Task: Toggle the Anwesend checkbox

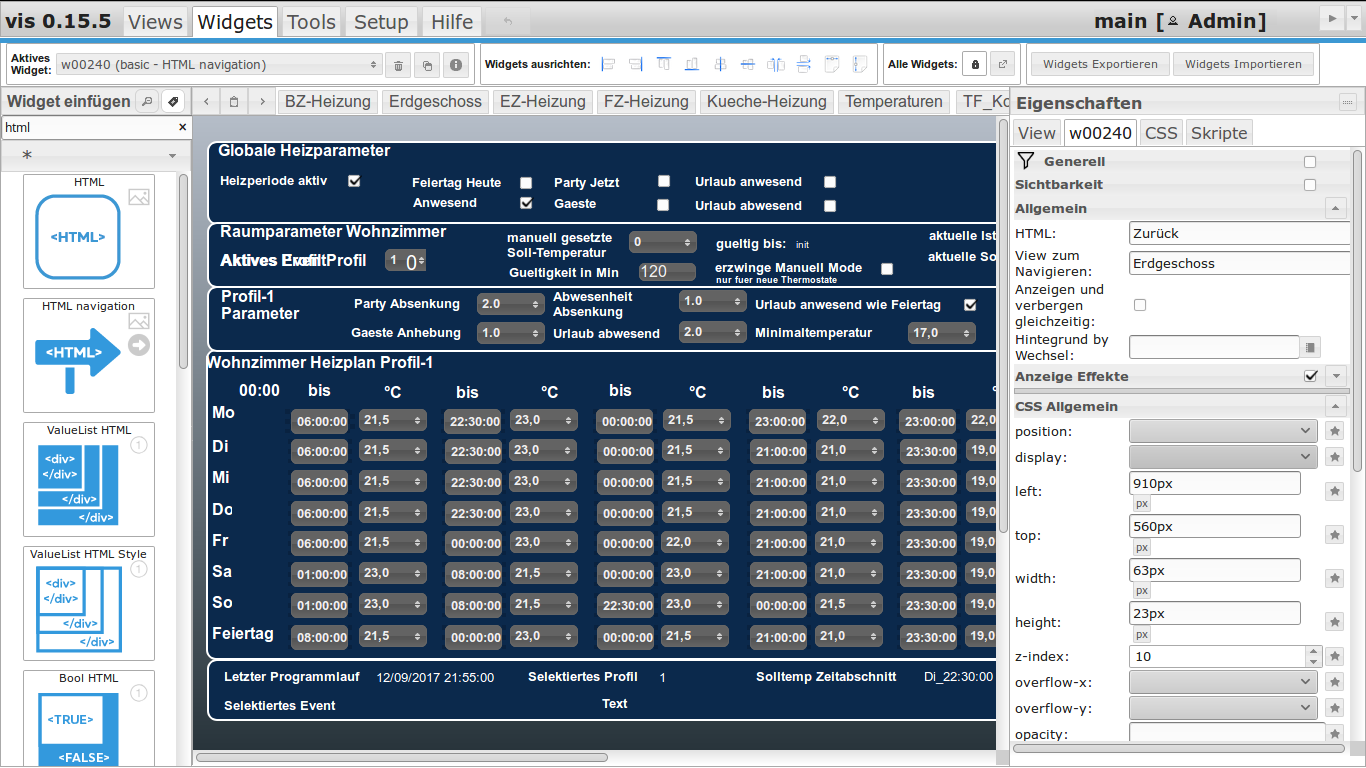Action: pyautogui.click(x=526, y=203)
